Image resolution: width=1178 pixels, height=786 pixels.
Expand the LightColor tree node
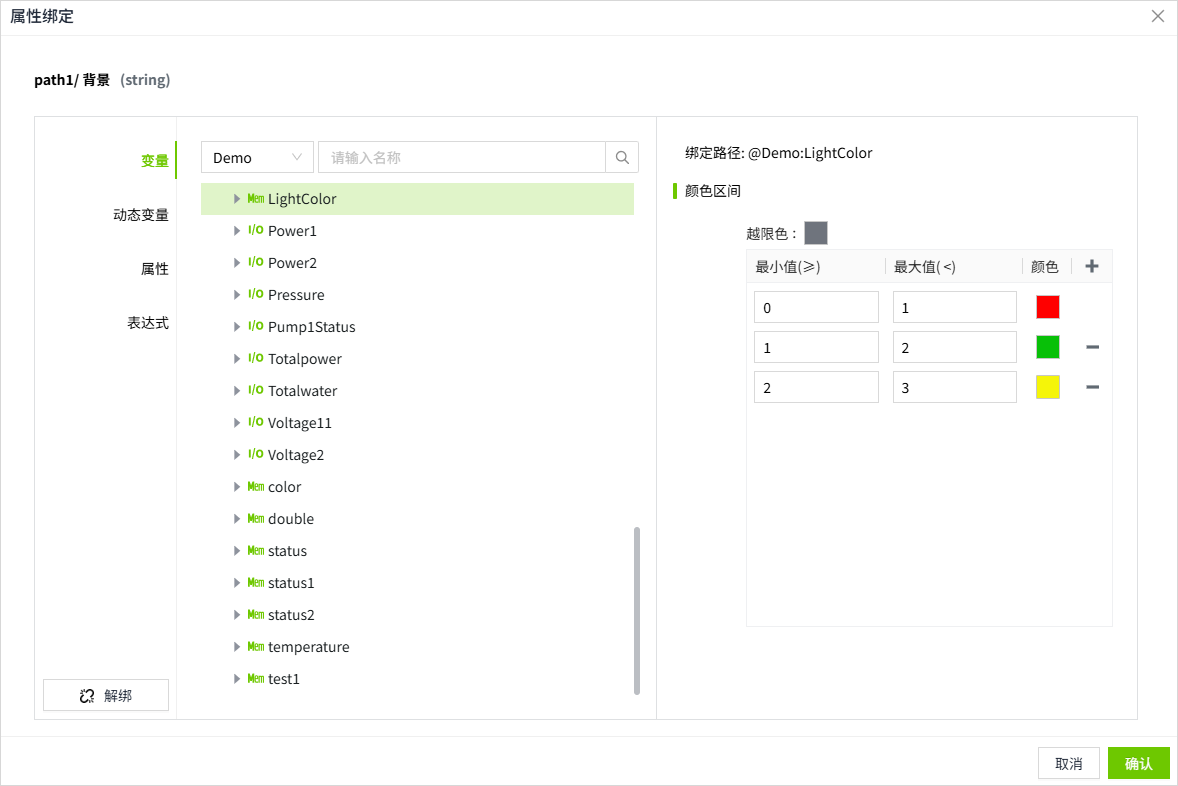click(x=237, y=199)
